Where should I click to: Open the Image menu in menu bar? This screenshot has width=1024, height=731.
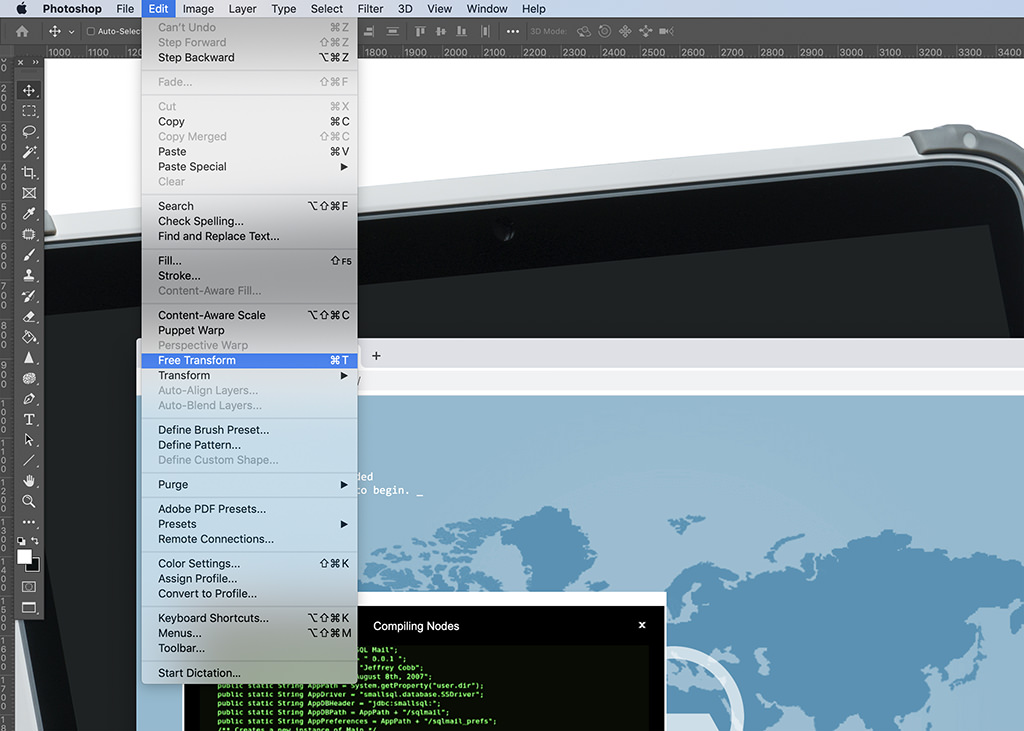(198, 8)
